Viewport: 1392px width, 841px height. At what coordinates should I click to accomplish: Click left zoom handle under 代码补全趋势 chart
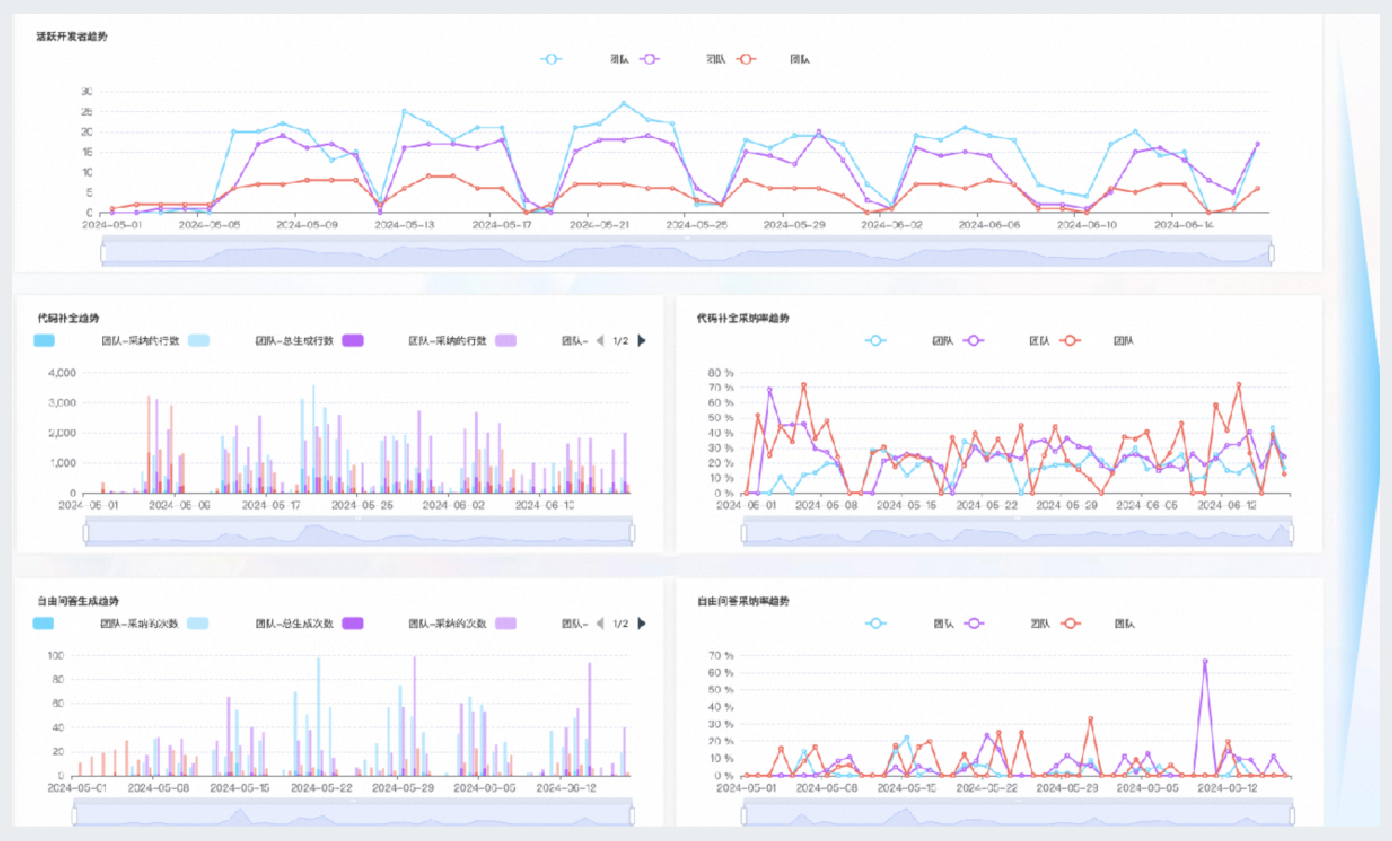click(x=86, y=535)
